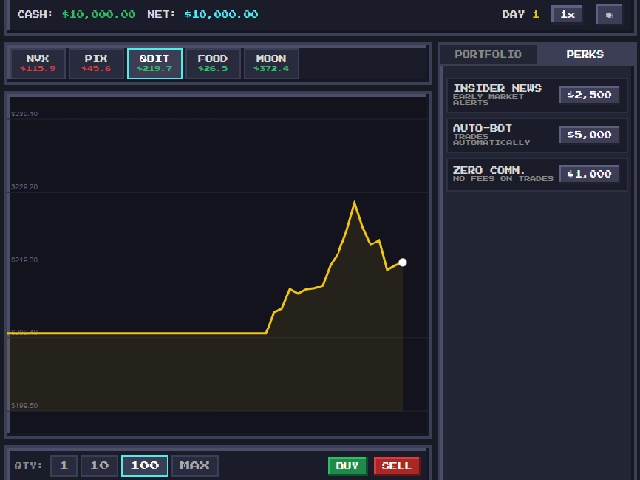Viewport: 640px width, 480px height.
Task: Select the PIX stock ticker
Action: pos(96,63)
